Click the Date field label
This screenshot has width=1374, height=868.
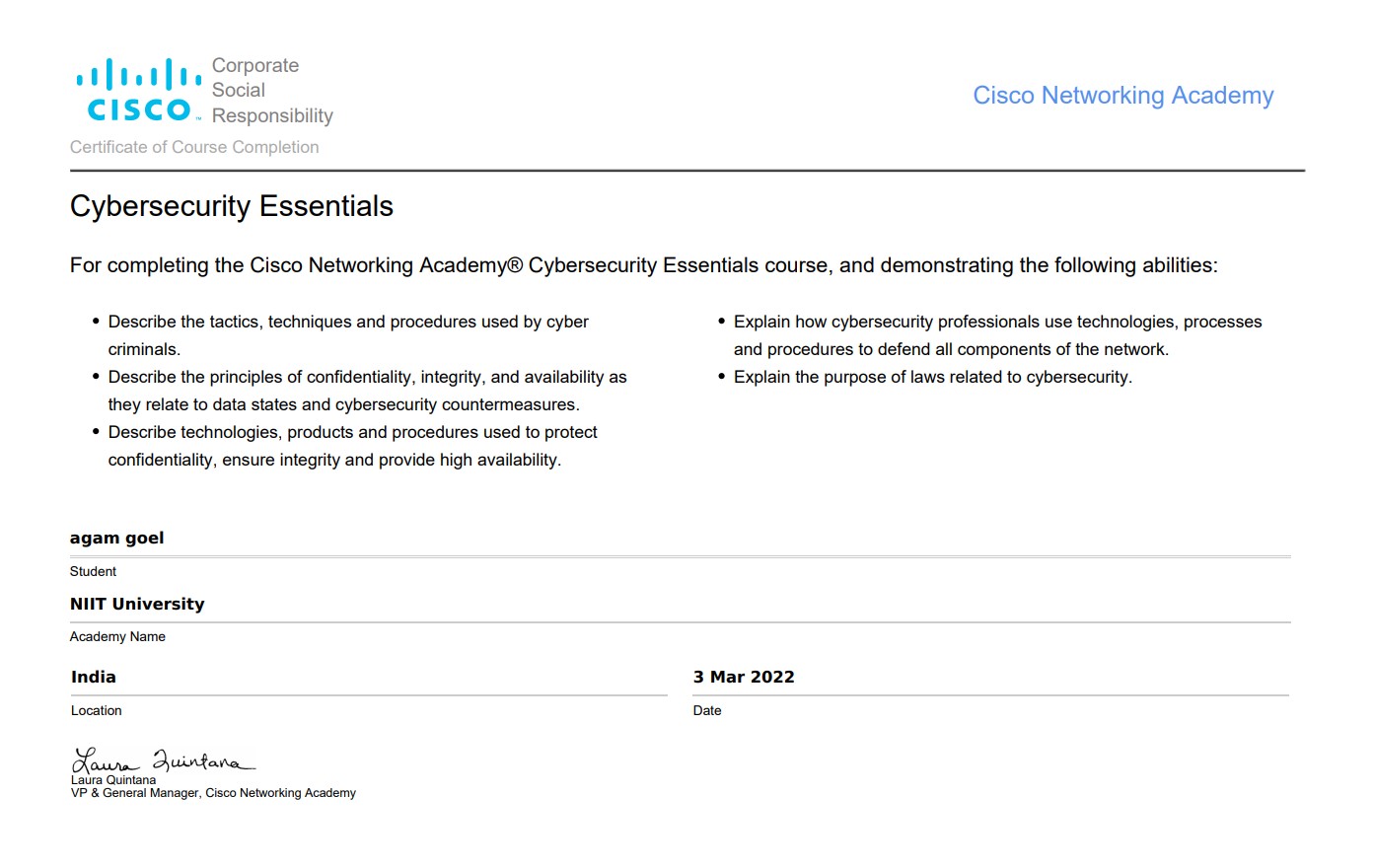(707, 710)
